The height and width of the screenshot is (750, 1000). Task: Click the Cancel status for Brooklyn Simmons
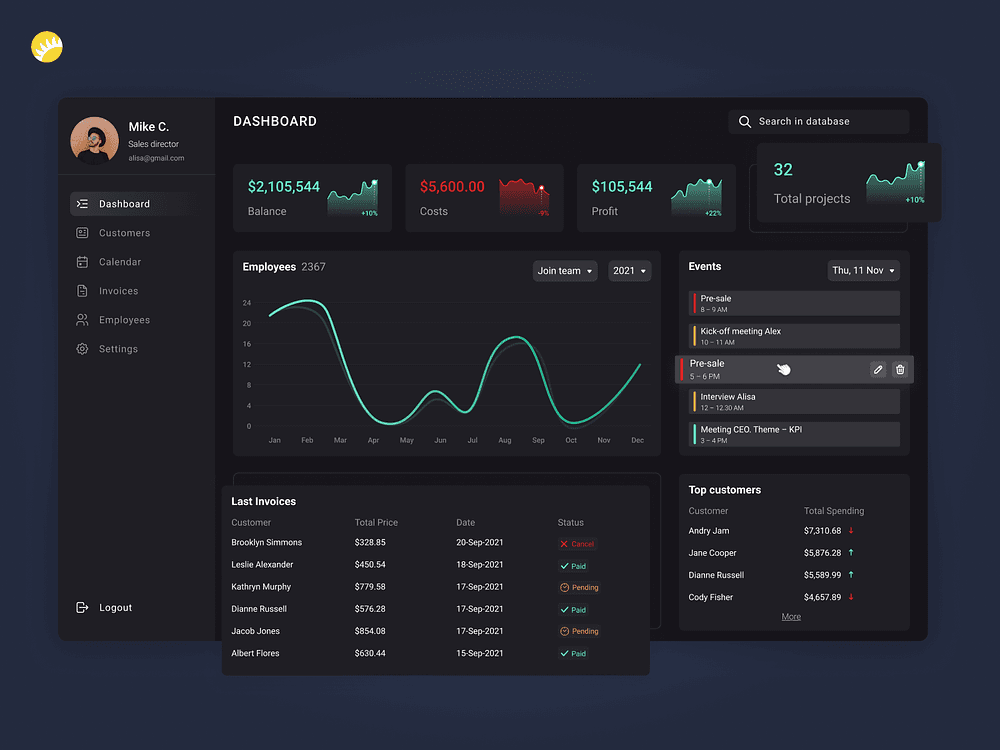tap(577, 544)
